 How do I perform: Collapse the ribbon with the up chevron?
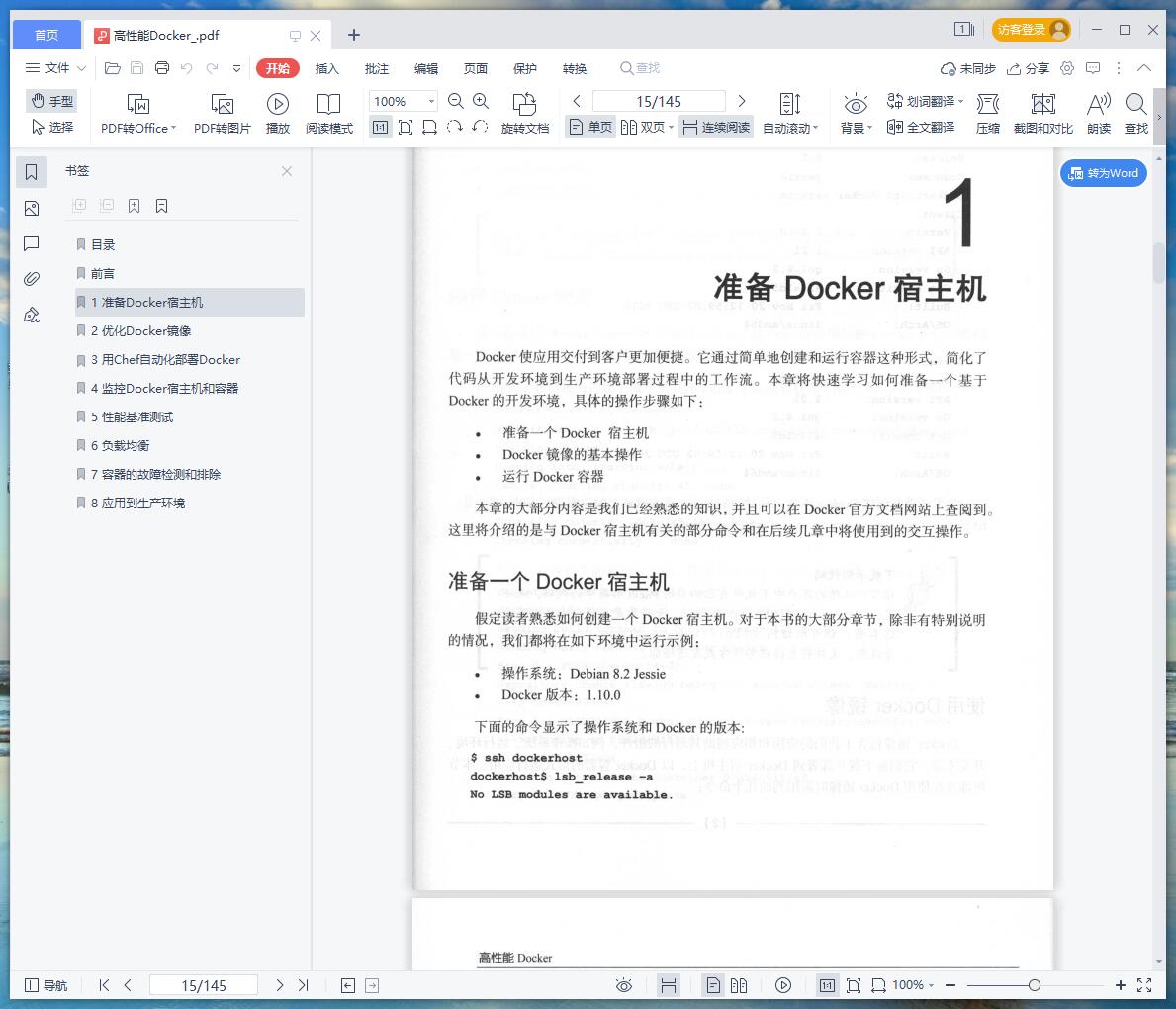[1143, 68]
